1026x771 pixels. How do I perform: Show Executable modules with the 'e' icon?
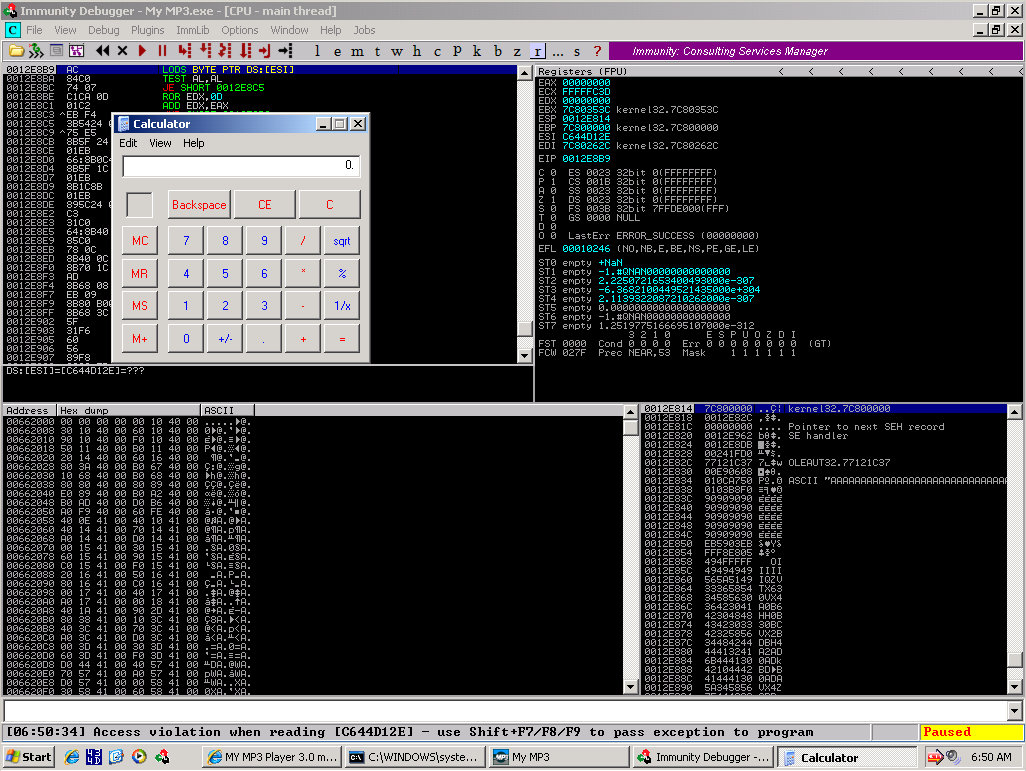pos(338,51)
